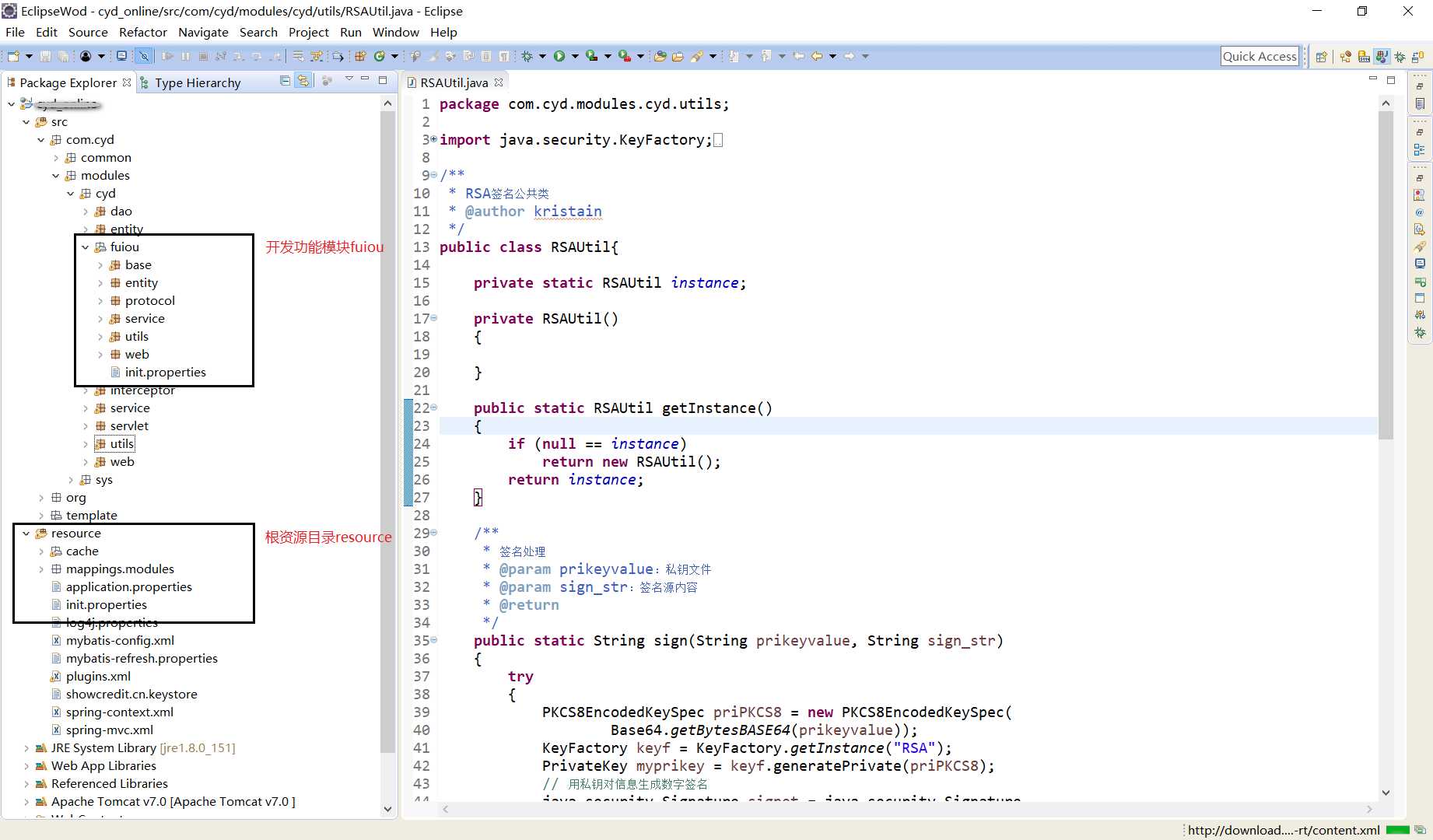Click the Open Type toolbar icon
1433x840 pixels.
[x=660, y=56]
